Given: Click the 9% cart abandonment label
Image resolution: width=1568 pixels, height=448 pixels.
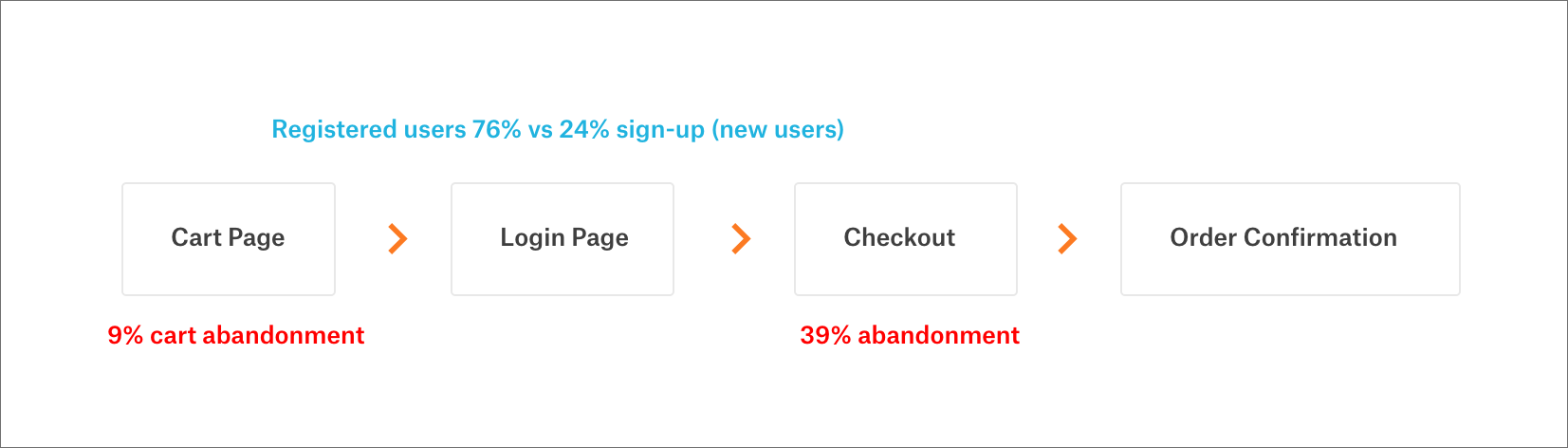Looking at the screenshot, I should point(236,335).
